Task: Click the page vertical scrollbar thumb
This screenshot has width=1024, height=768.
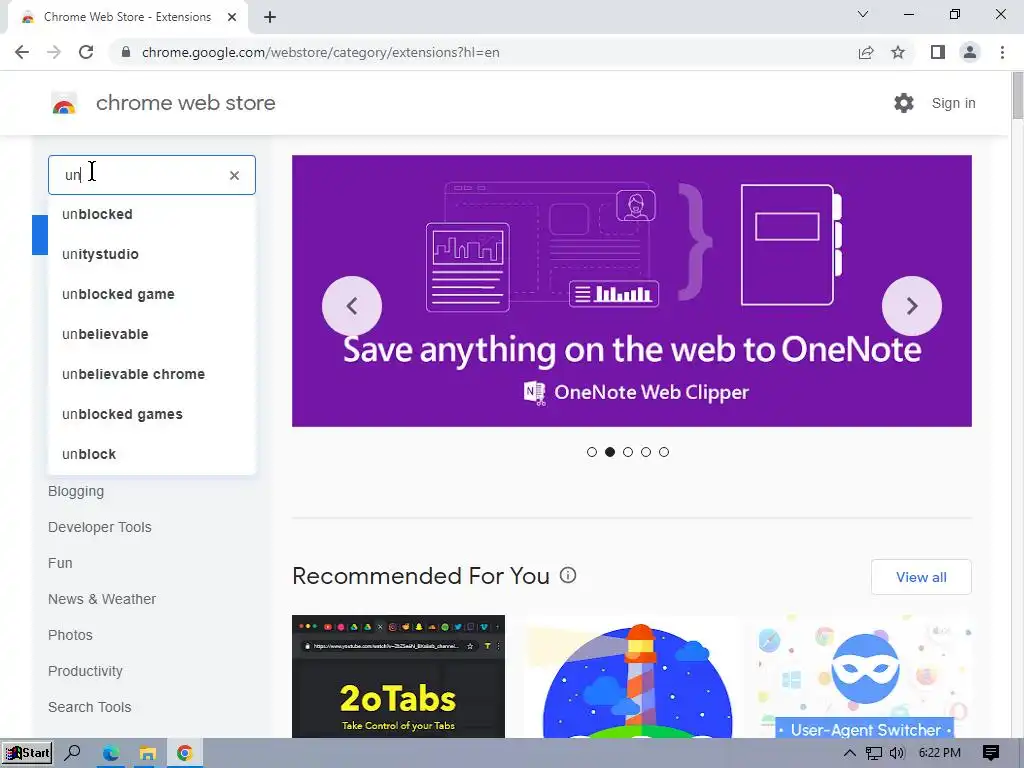Action: (x=1017, y=97)
